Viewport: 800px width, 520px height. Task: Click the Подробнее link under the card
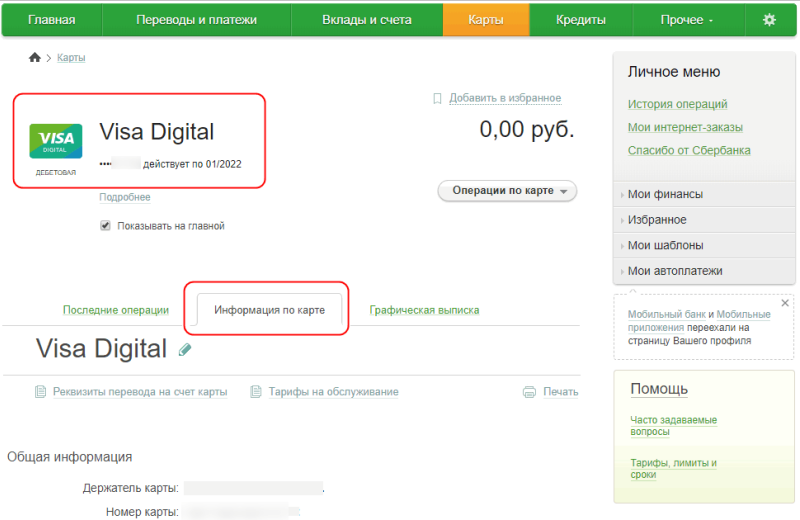coord(124,198)
